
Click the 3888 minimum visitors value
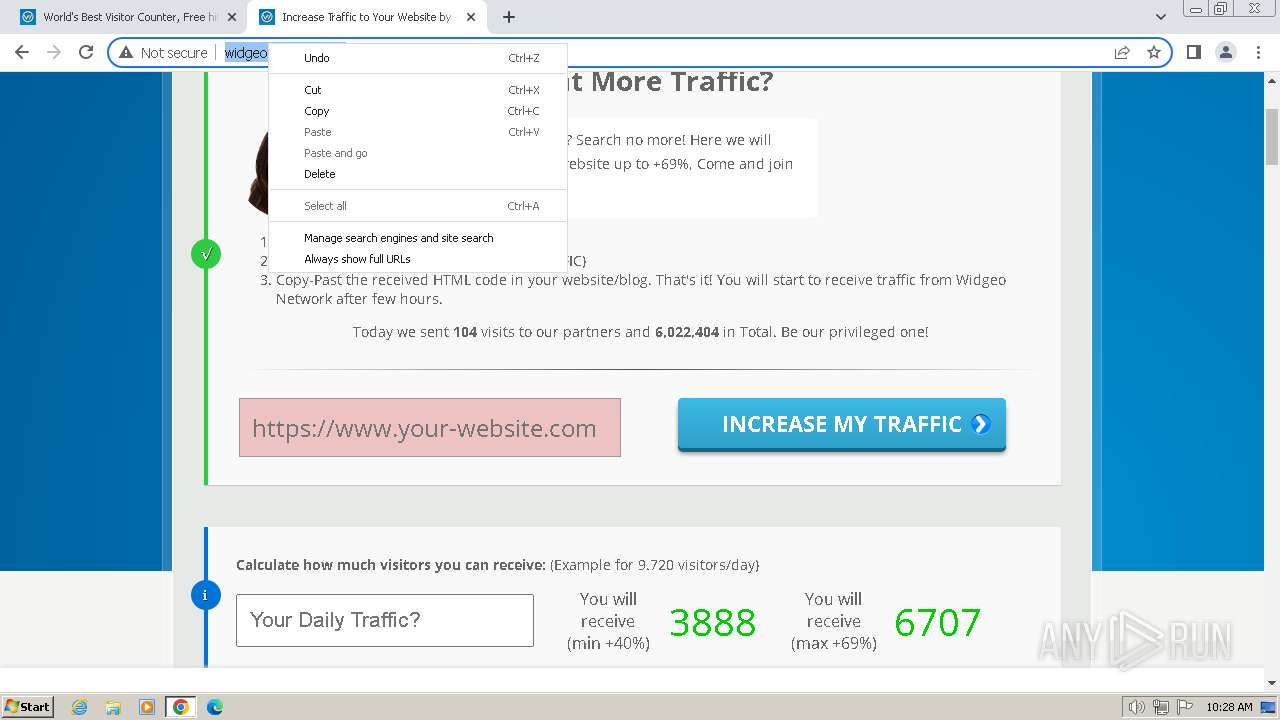tap(713, 622)
